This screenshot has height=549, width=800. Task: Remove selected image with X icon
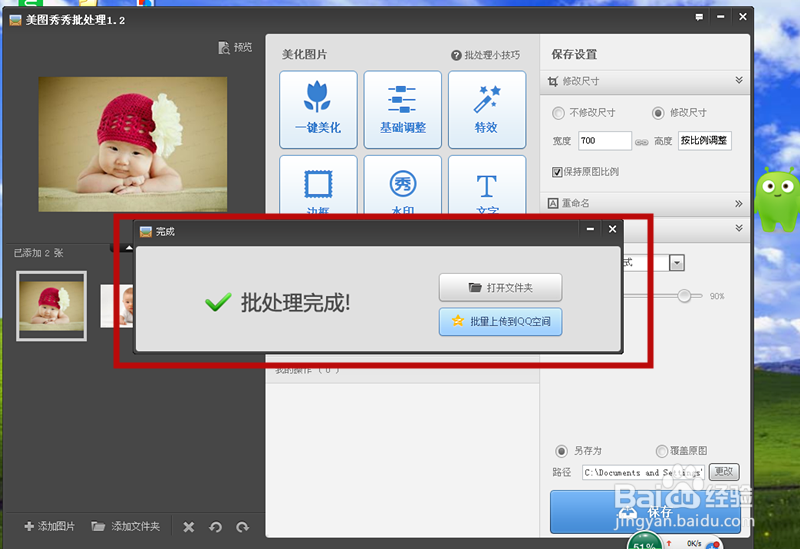click(189, 527)
